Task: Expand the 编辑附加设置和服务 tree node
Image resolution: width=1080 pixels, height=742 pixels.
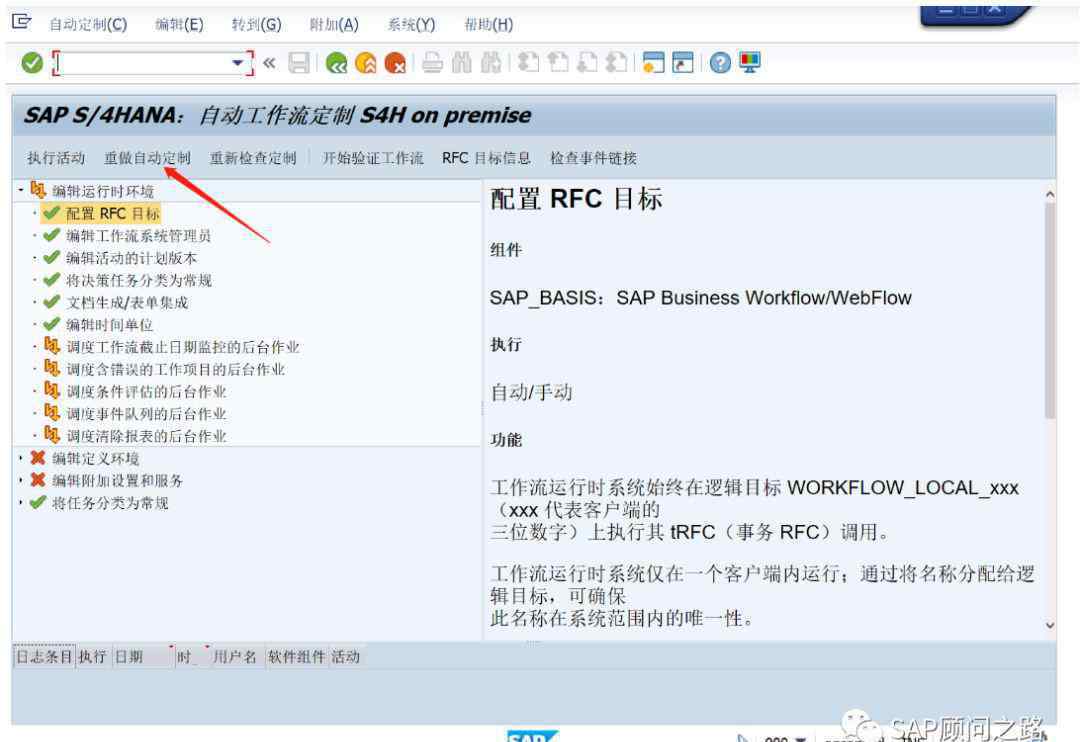Action: coord(21,480)
